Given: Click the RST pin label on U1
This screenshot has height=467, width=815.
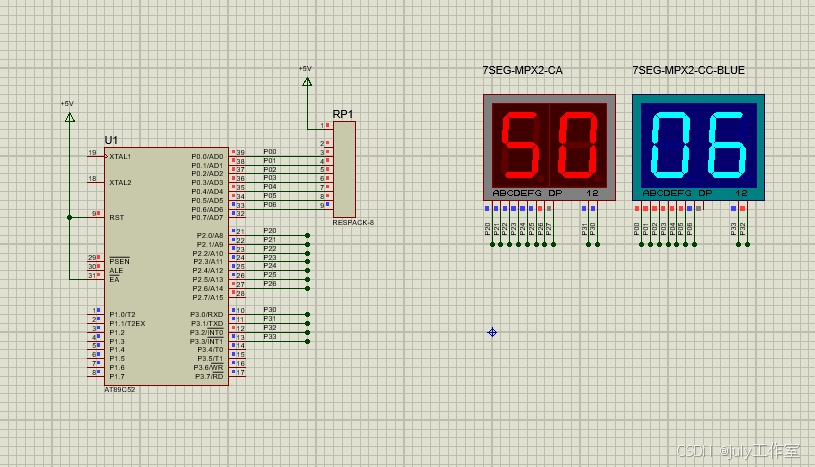Looking at the screenshot, I should pyautogui.click(x=116, y=217).
